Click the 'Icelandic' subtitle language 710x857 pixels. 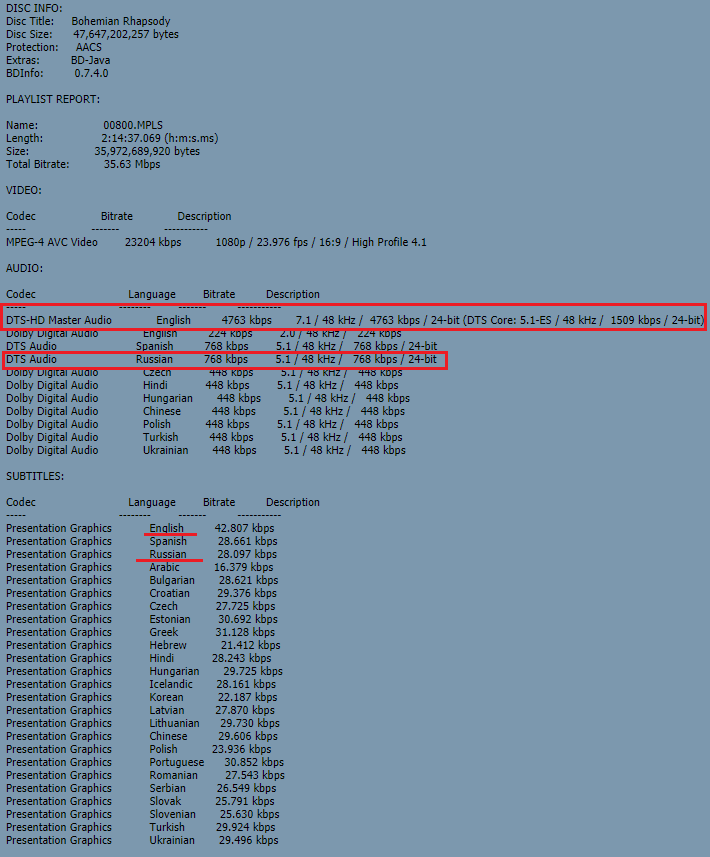[x=171, y=685]
